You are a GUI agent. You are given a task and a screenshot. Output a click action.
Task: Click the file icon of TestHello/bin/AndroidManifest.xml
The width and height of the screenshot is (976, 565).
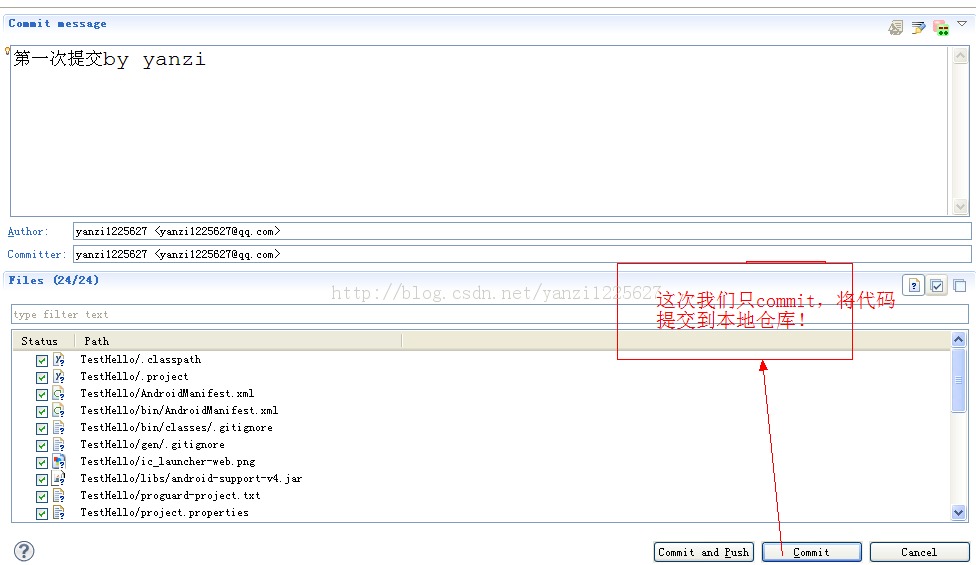(59, 411)
